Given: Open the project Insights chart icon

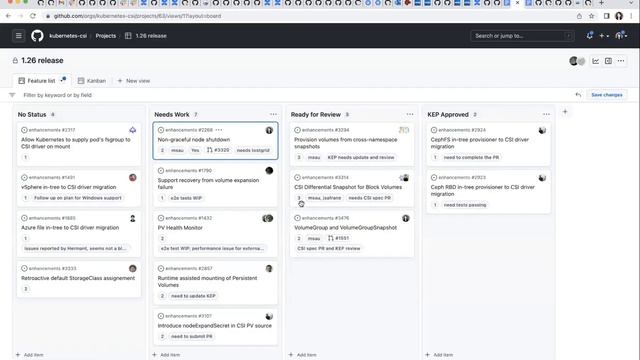Looking at the screenshot, I should pyautogui.click(x=596, y=61).
